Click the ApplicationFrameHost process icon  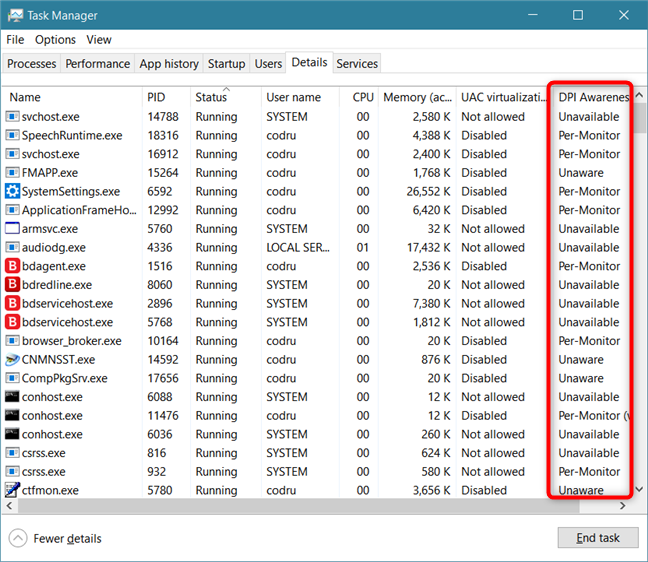coord(12,210)
